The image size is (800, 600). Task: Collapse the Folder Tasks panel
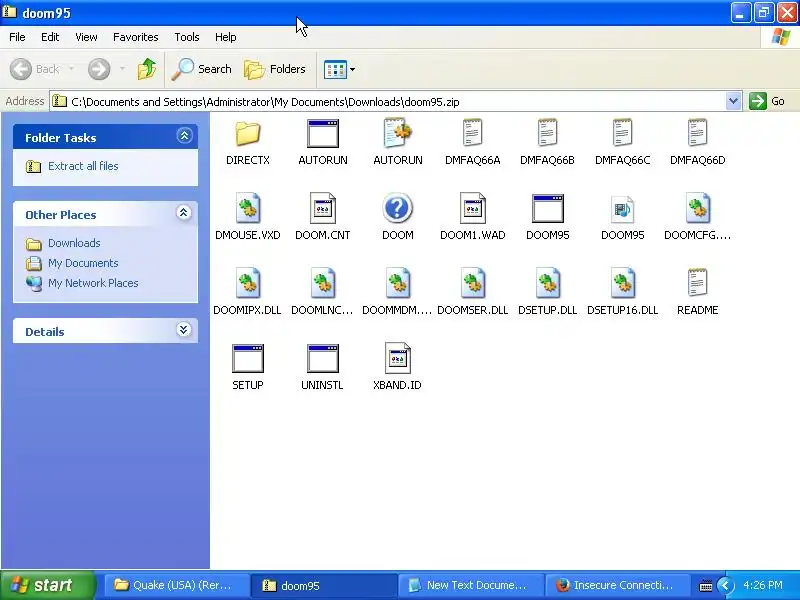[184, 136]
